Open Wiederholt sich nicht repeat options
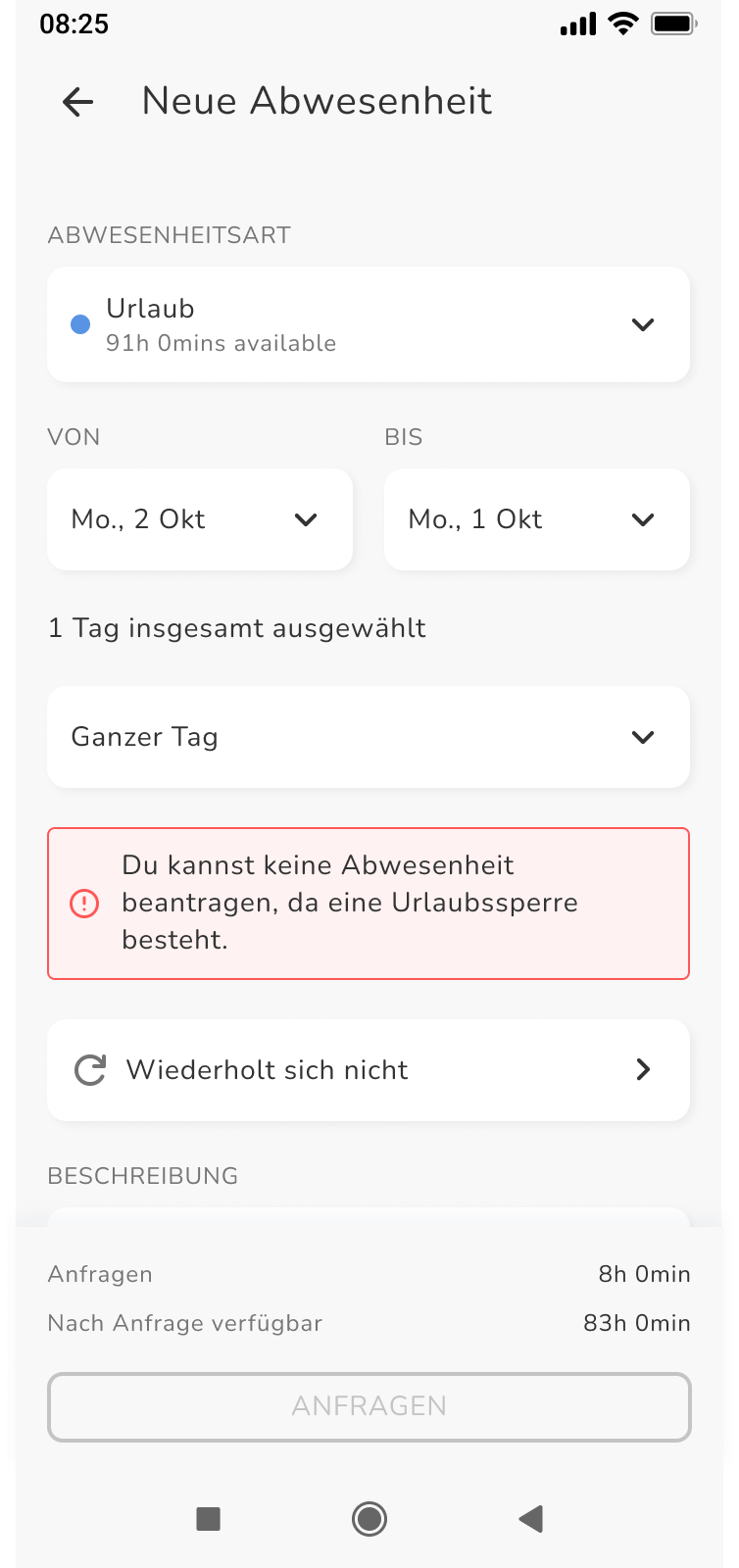Image resolution: width=739 pixels, height=1568 pixels. pyautogui.click(x=369, y=1070)
